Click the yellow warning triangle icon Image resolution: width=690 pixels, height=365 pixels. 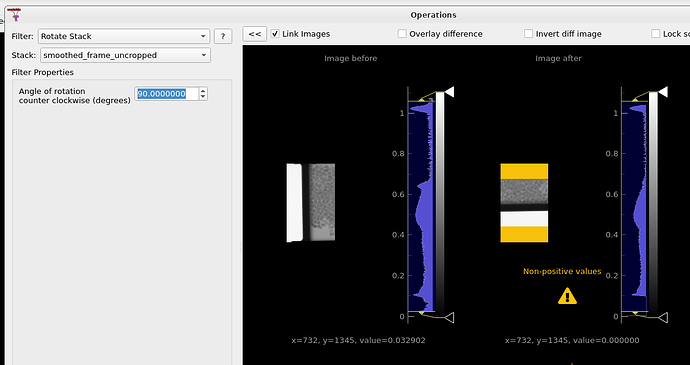click(x=567, y=296)
